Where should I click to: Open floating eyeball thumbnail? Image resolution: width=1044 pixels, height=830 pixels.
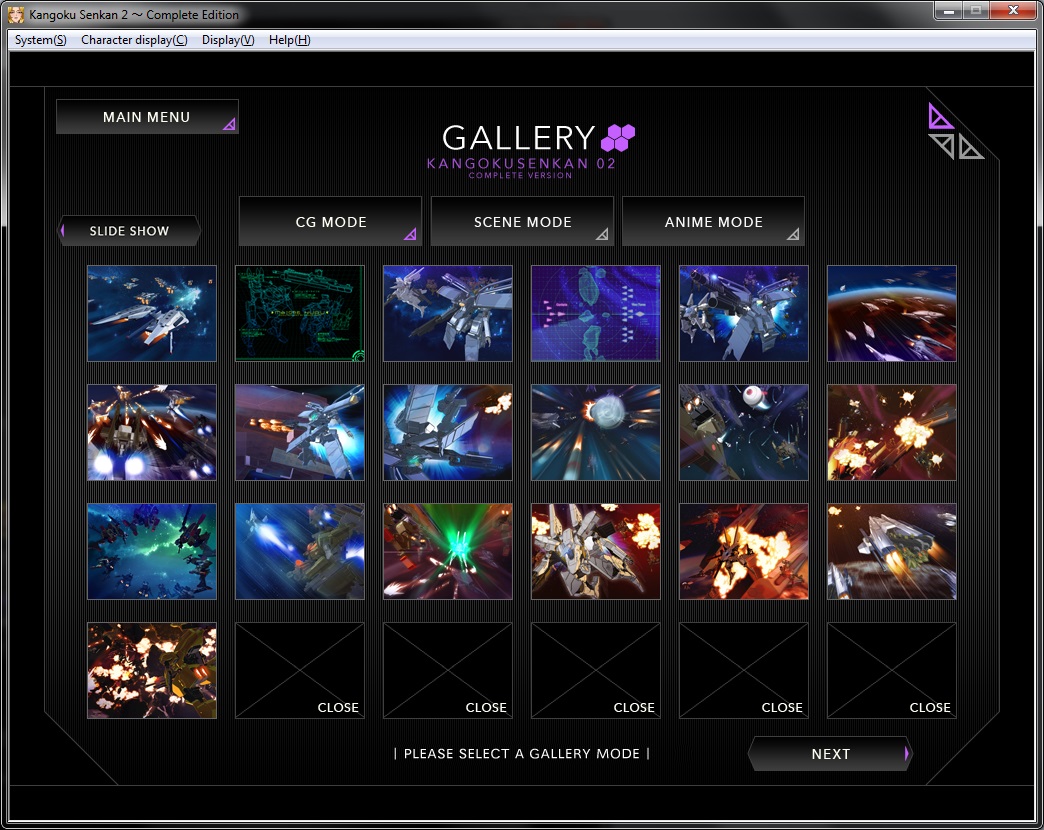click(x=744, y=432)
